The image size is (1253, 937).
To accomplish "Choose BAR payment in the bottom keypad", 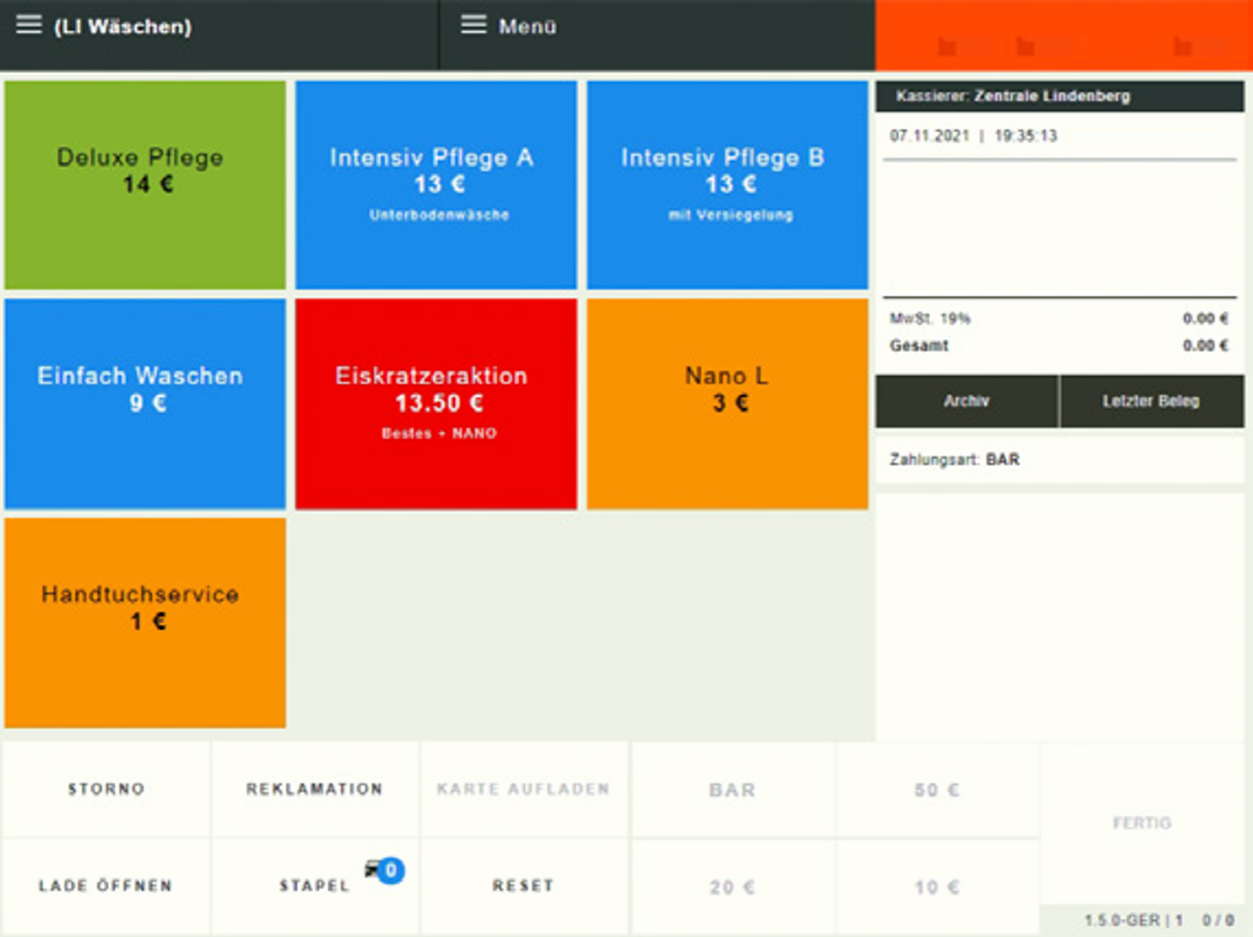I will coord(732,790).
